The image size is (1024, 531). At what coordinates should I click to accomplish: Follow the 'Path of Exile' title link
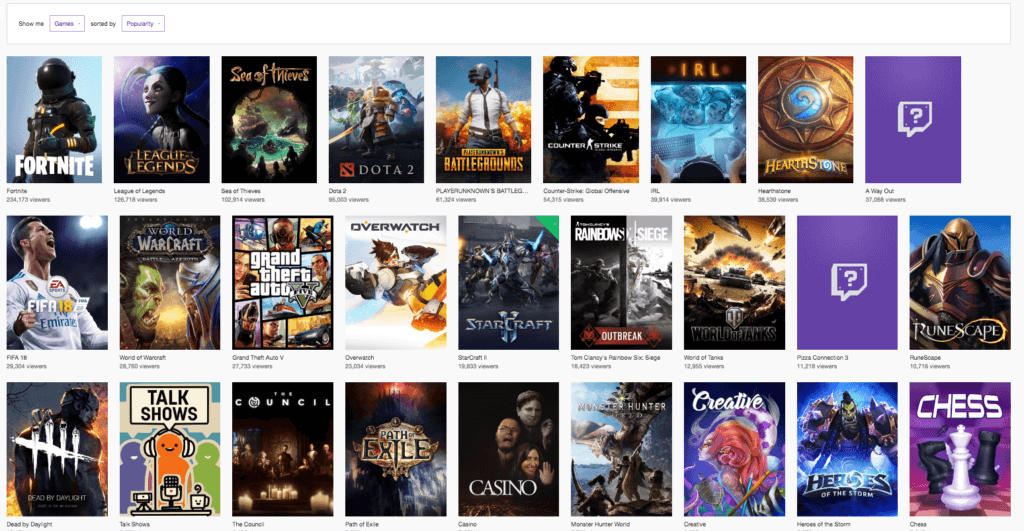click(362, 524)
